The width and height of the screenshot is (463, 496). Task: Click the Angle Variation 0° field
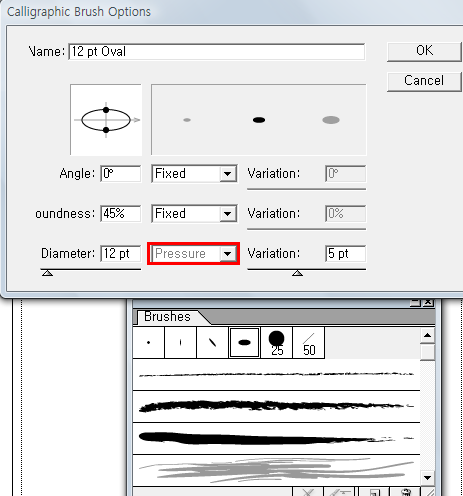pos(346,174)
